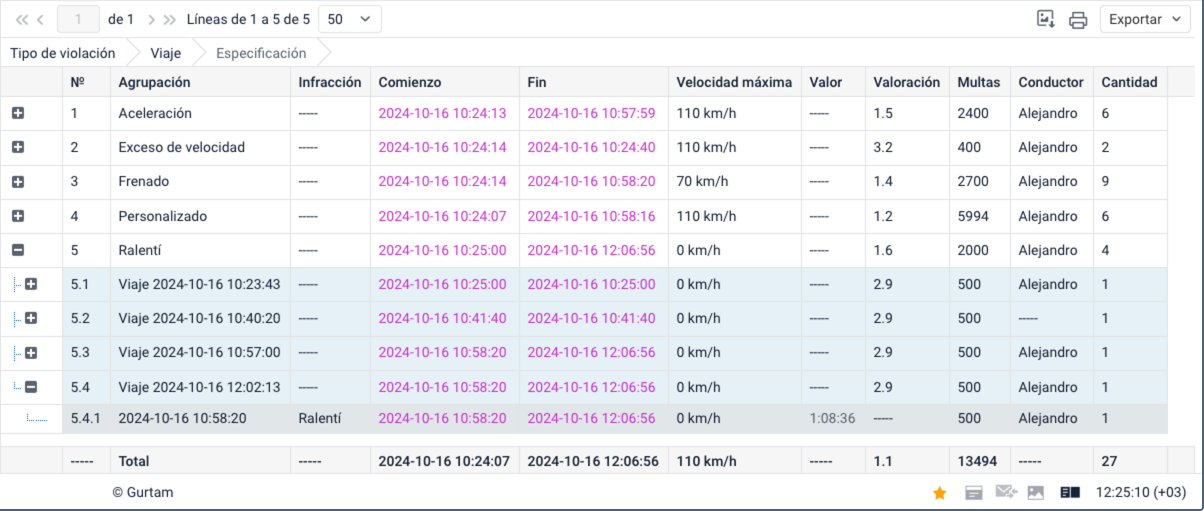Viewport: 1204px width, 511px height.
Task: Click the orange star icon in footer
Action: pos(939,492)
